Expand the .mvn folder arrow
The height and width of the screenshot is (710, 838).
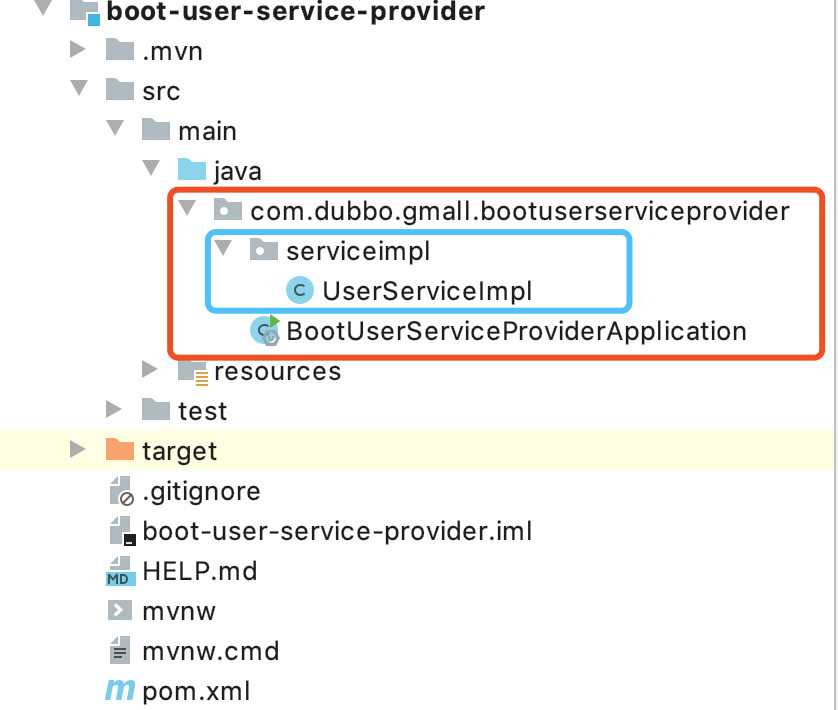(x=78, y=49)
